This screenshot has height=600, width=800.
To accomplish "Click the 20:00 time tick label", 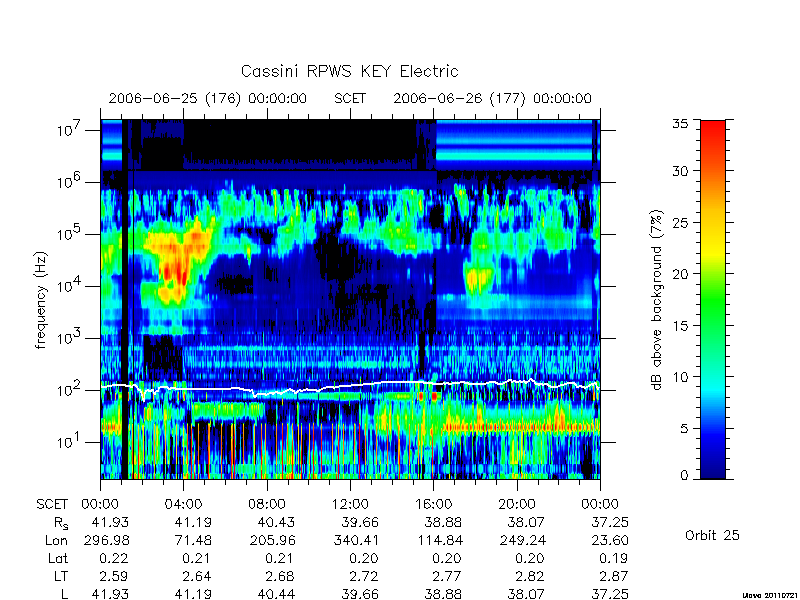I will point(516,504).
